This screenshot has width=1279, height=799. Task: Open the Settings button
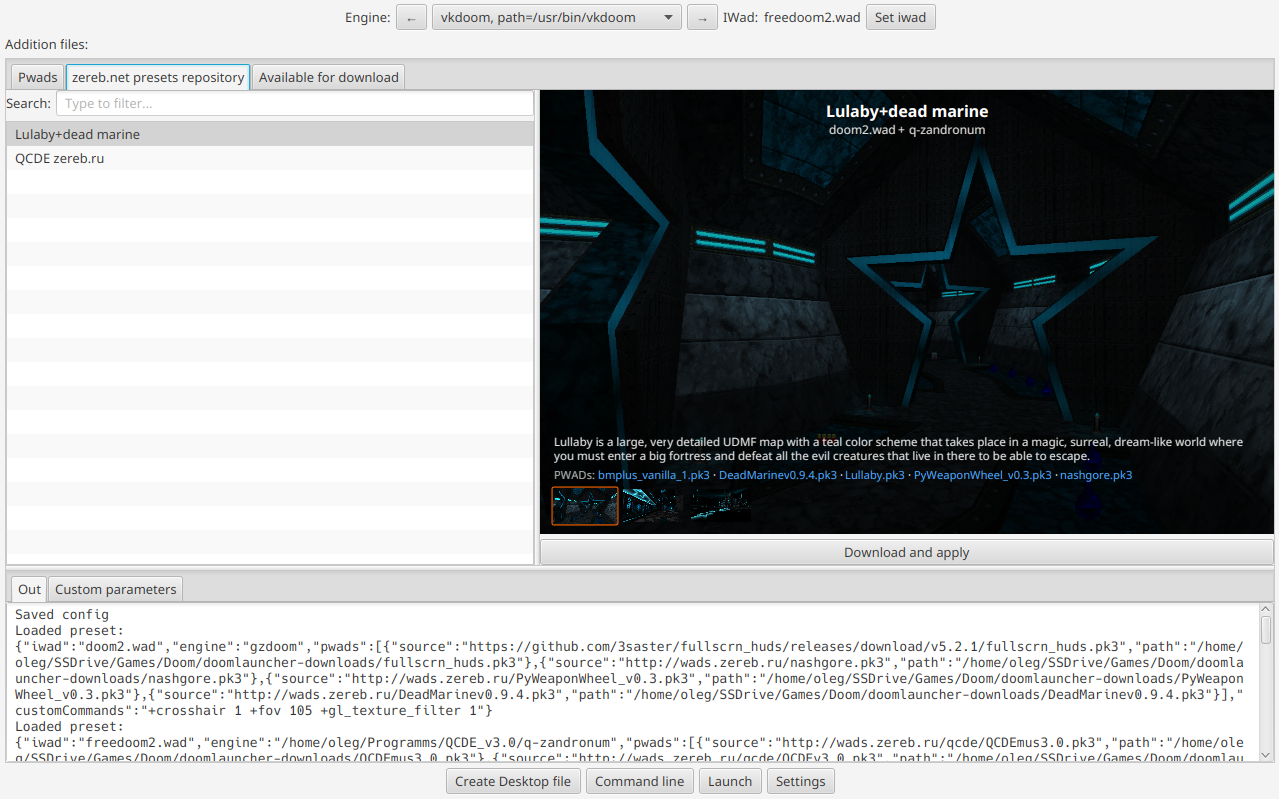(800, 781)
